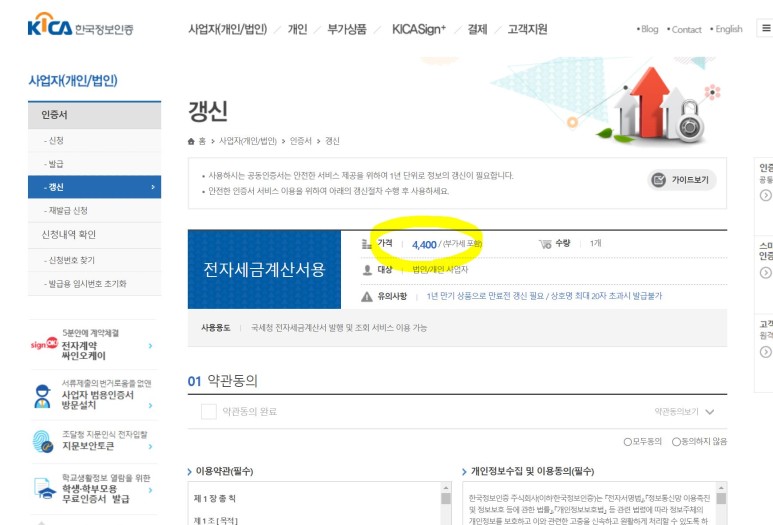Image resolution: width=773 pixels, height=525 pixels.
Task: Click the price 가격 icon
Action: coord(366,244)
